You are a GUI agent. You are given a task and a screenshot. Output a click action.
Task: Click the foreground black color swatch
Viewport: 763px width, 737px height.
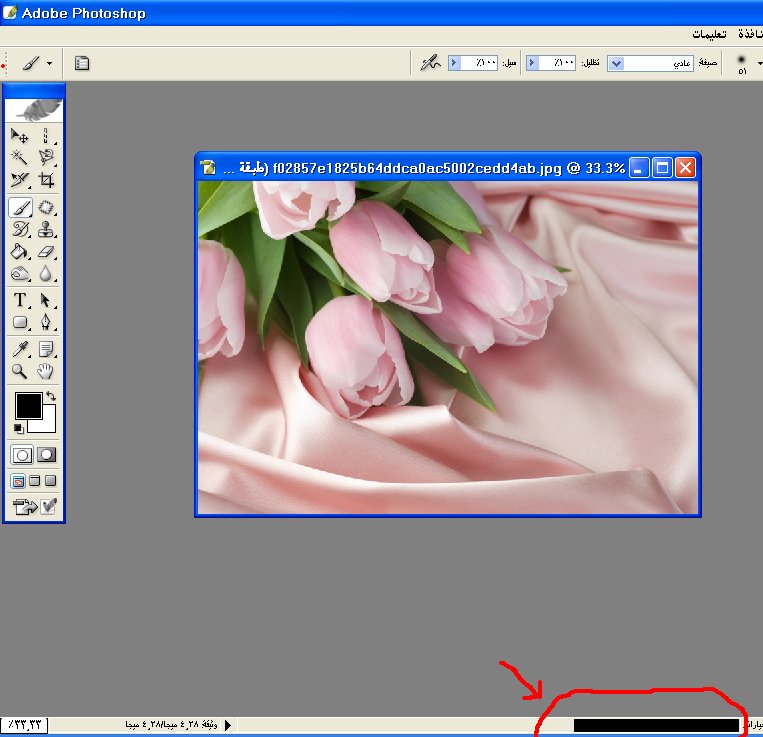(x=27, y=405)
